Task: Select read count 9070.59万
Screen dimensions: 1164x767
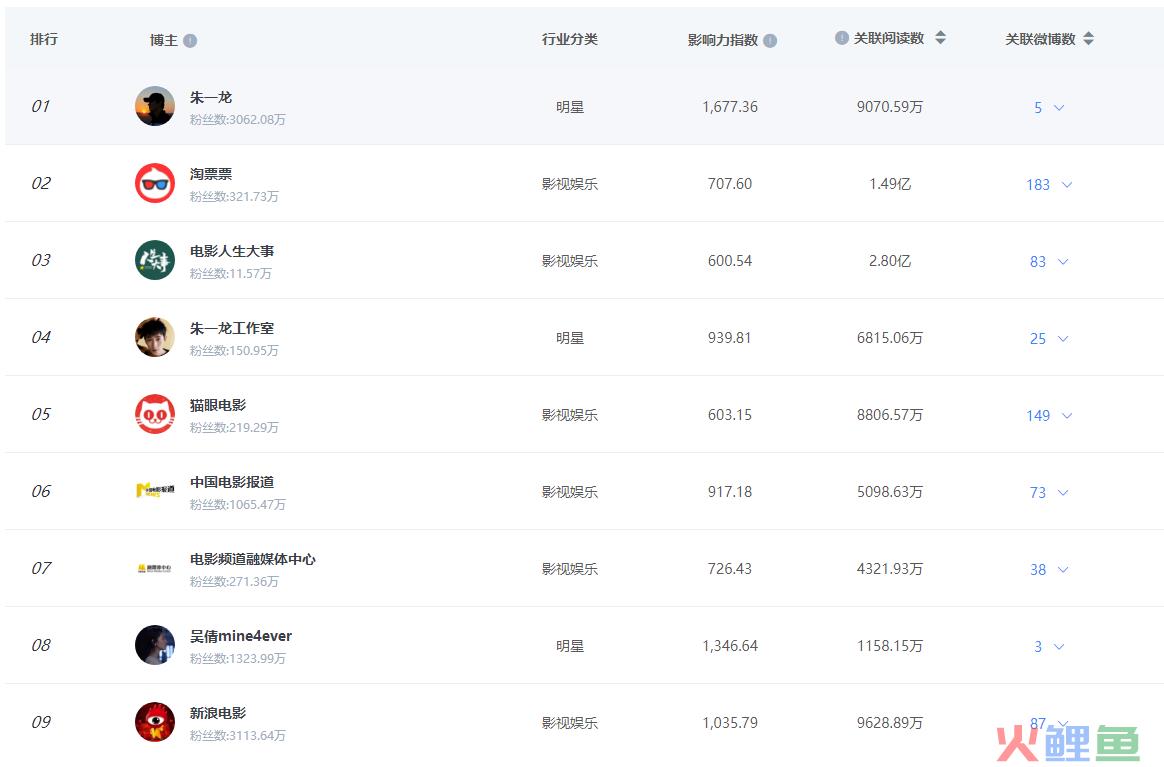Action: click(x=889, y=107)
